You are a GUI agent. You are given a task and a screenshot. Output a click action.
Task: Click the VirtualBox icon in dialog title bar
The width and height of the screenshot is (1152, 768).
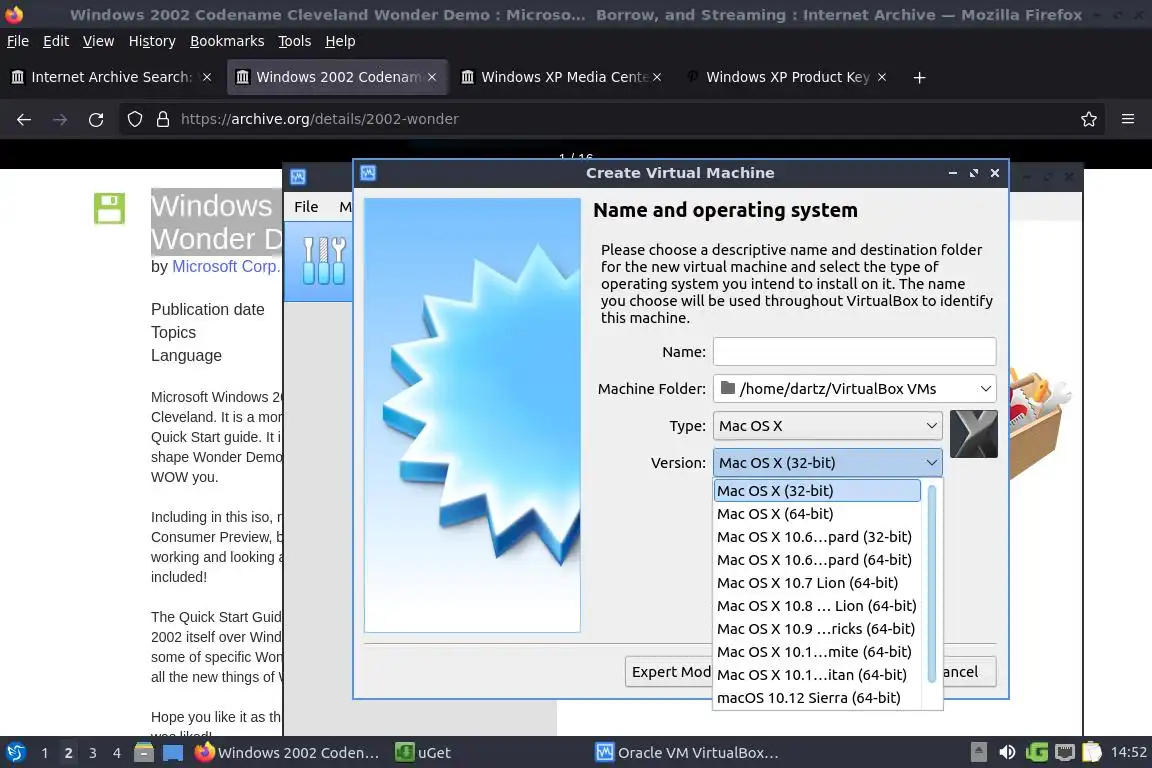coord(368,173)
